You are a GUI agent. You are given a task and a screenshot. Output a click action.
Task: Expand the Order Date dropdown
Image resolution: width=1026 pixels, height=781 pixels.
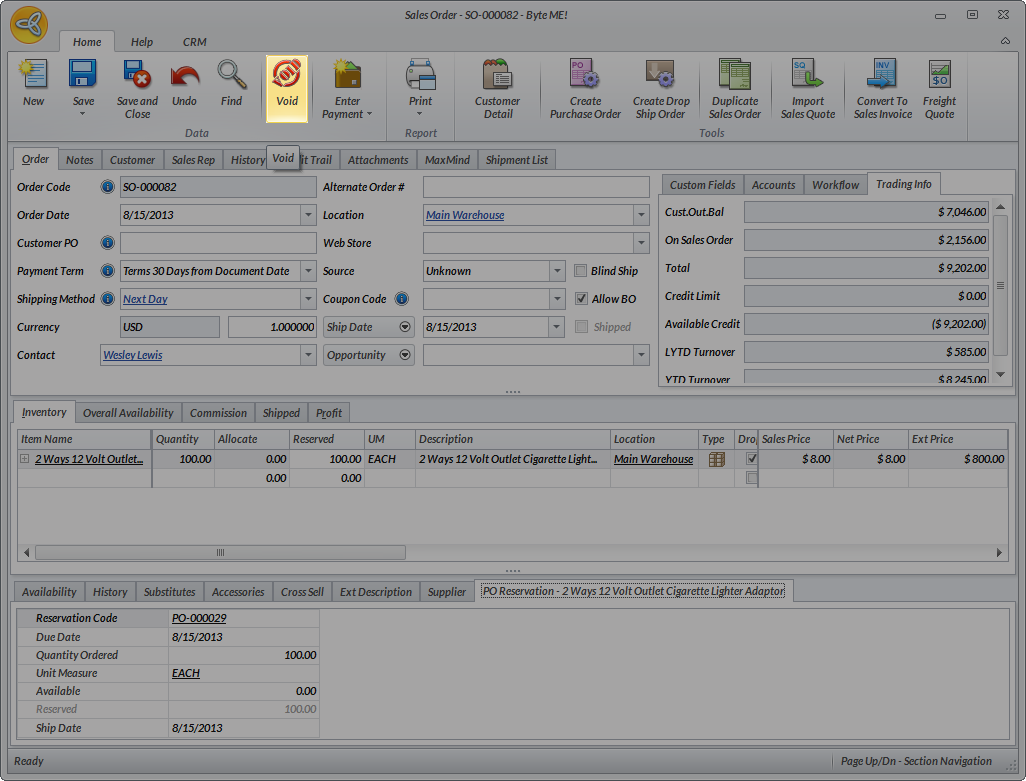[308, 215]
